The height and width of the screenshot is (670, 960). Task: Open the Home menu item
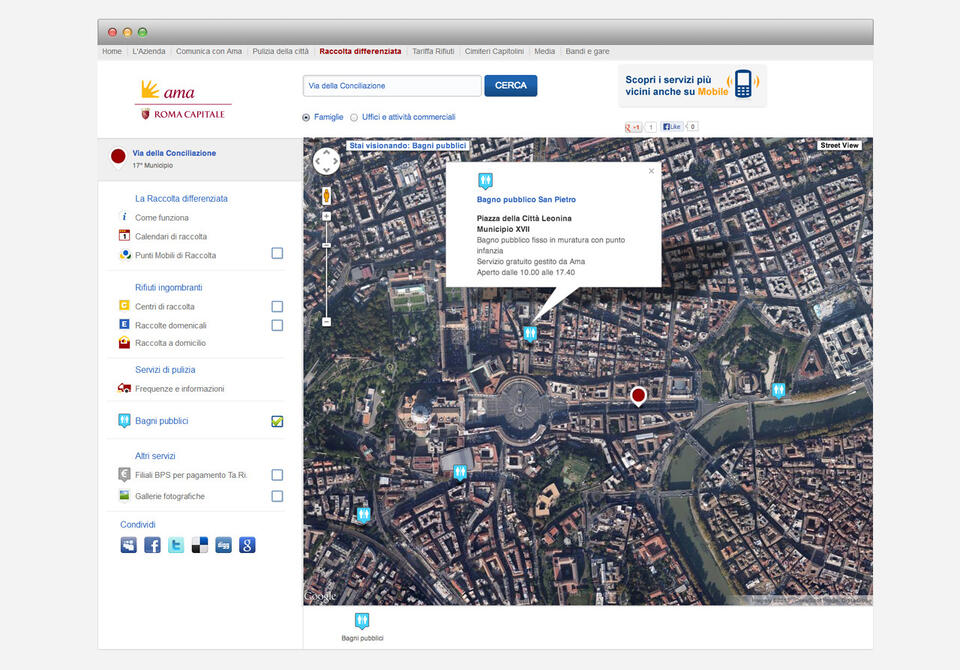[x=111, y=51]
